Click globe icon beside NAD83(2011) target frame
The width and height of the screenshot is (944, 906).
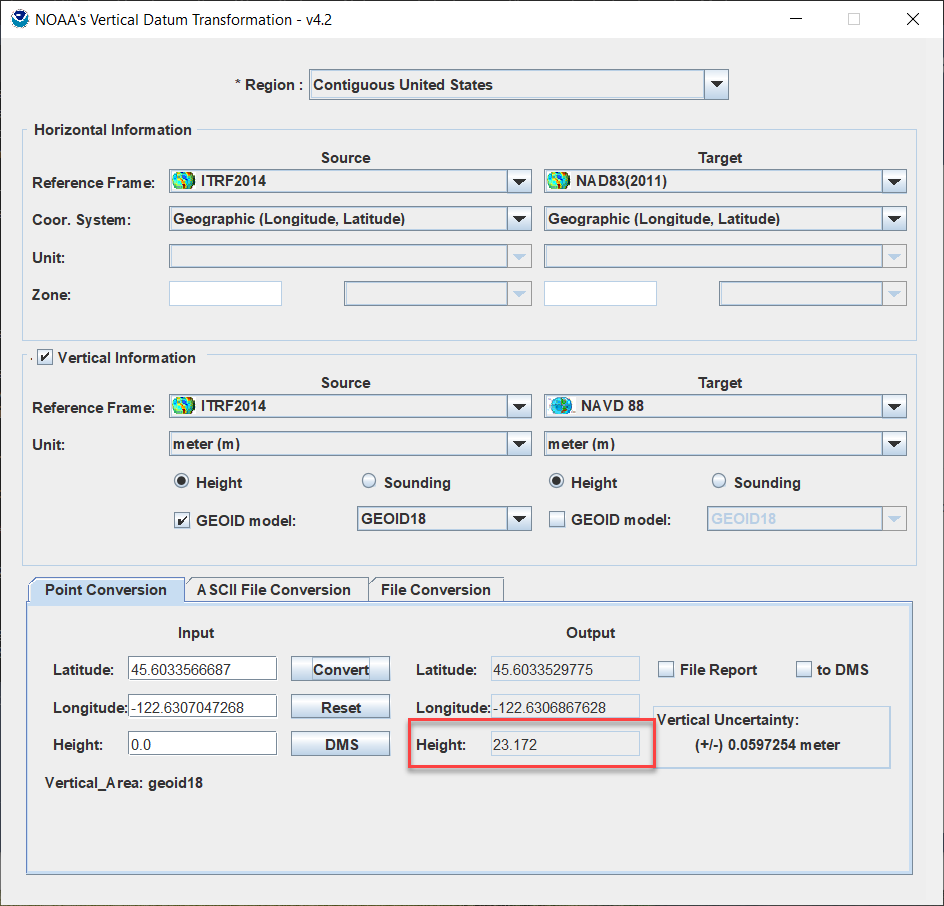558,182
